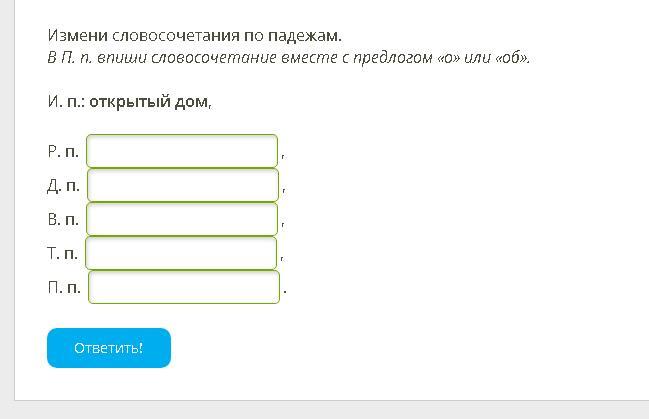The height and width of the screenshot is (419, 649).
Task: Click the period after П. п. field
Action: [285, 292]
